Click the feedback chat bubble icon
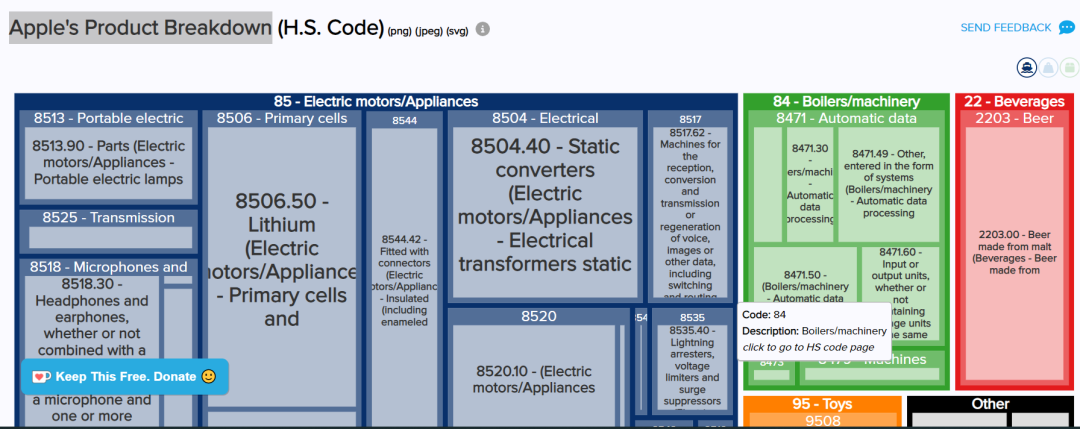Viewport: 1080px width, 429px height. [x=1067, y=27]
